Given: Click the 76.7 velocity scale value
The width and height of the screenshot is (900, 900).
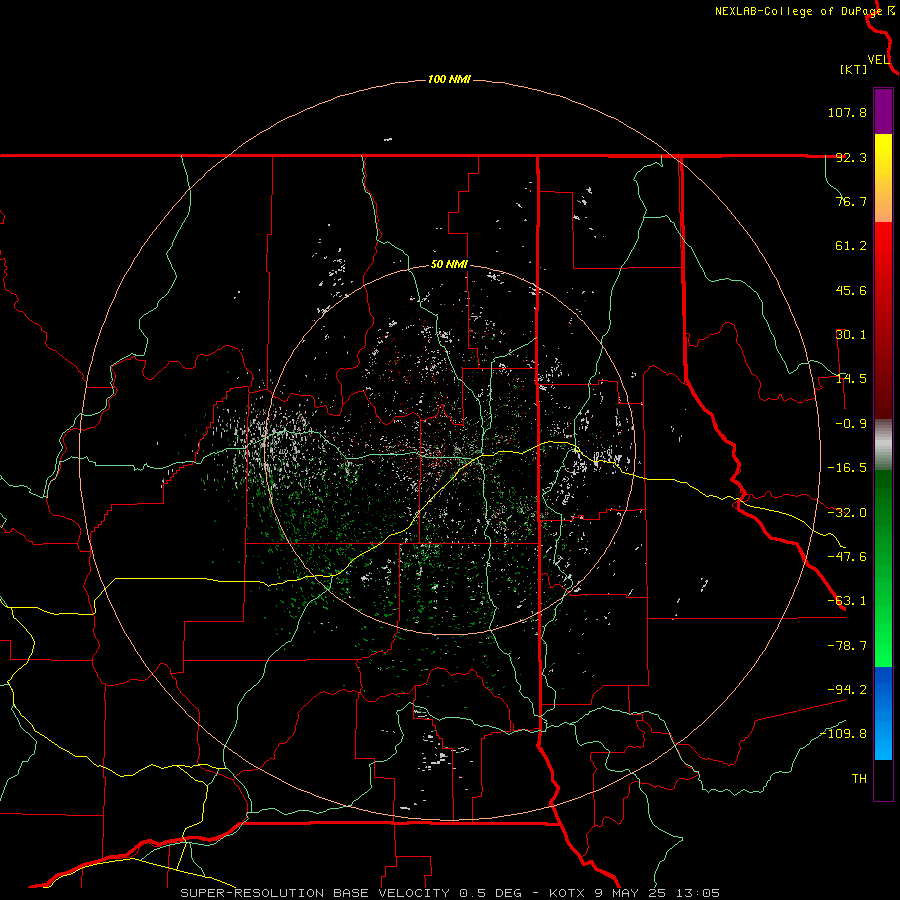Looking at the screenshot, I should (x=851, y=201).
